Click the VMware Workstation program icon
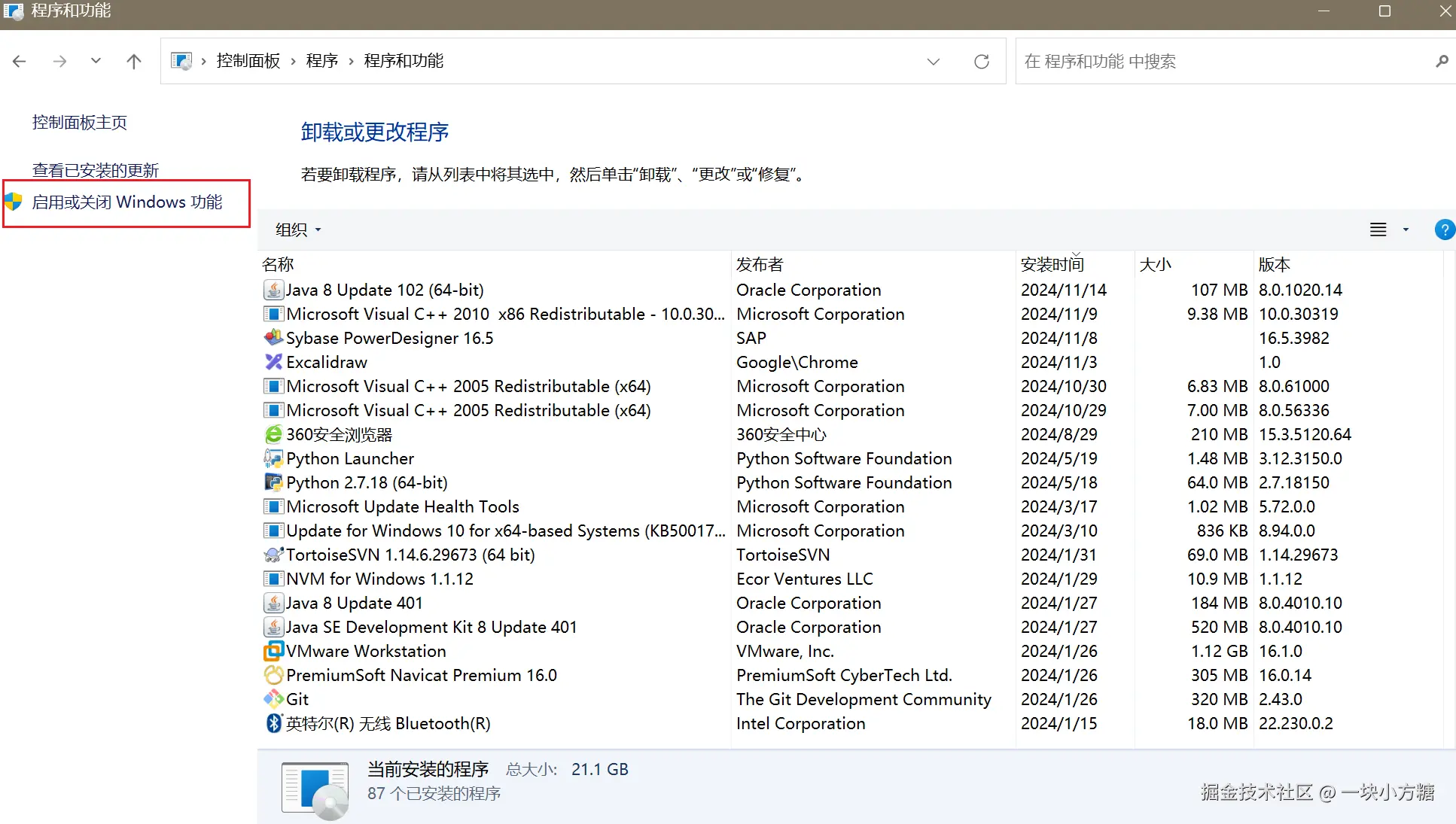 273,652
